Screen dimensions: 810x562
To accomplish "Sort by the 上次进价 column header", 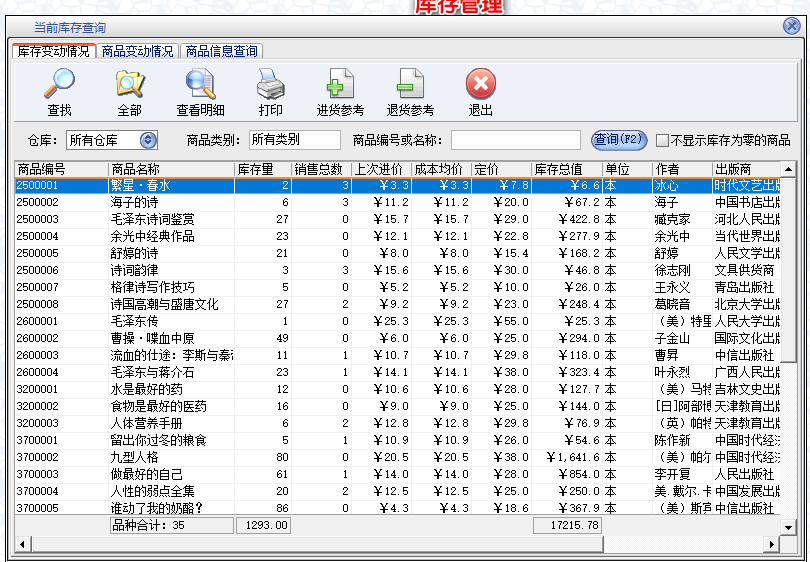I will [381, 169].
